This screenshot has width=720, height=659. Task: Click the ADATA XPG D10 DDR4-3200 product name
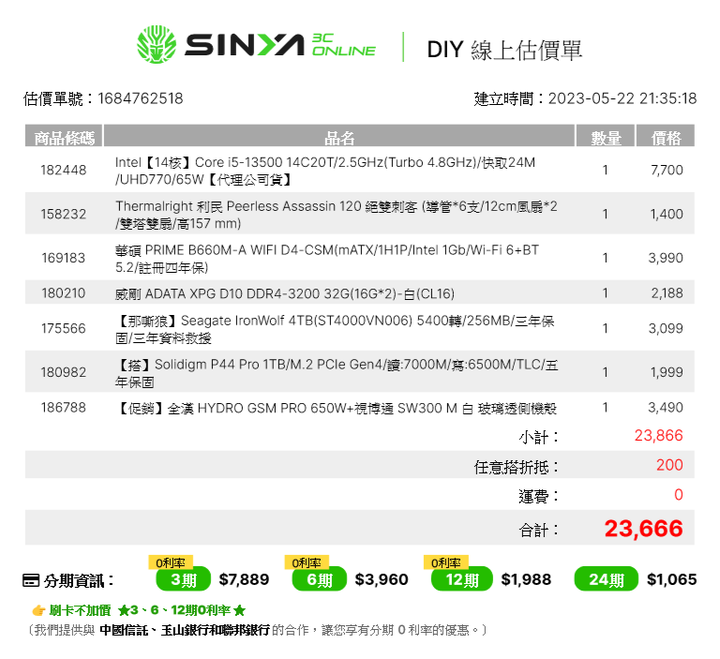point(285,293)
